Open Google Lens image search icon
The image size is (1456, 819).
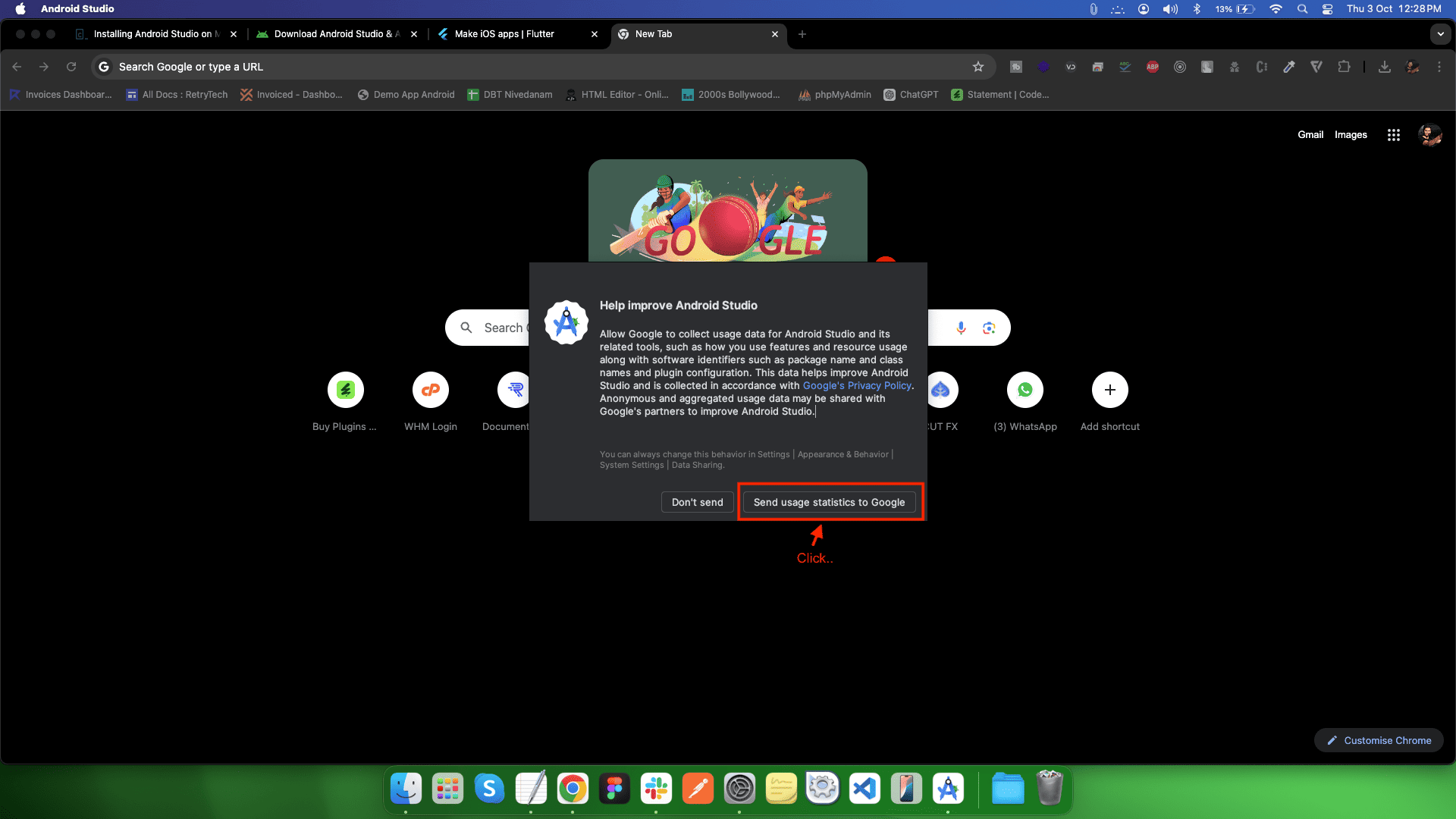(x=989, y=328)
